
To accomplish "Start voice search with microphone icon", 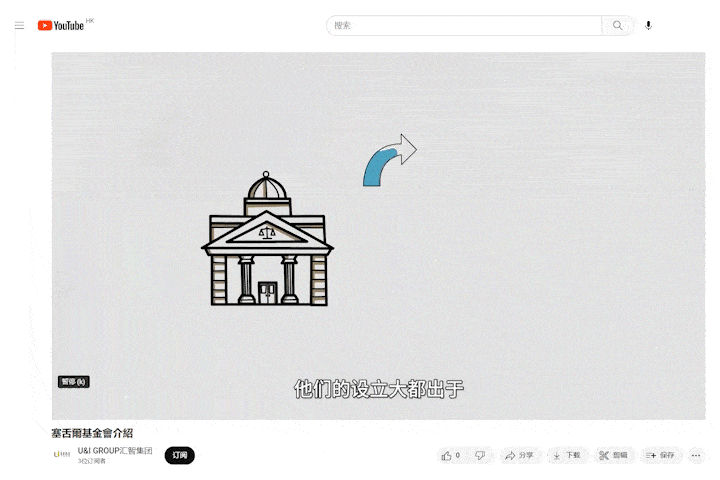I will click(648, 25).
